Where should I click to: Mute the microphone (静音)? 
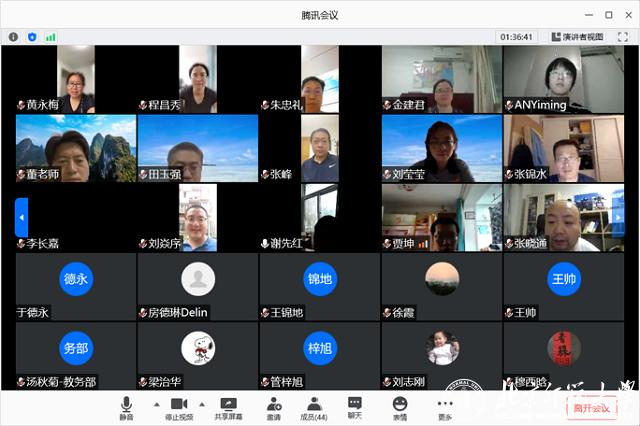[x=126, y=405]
